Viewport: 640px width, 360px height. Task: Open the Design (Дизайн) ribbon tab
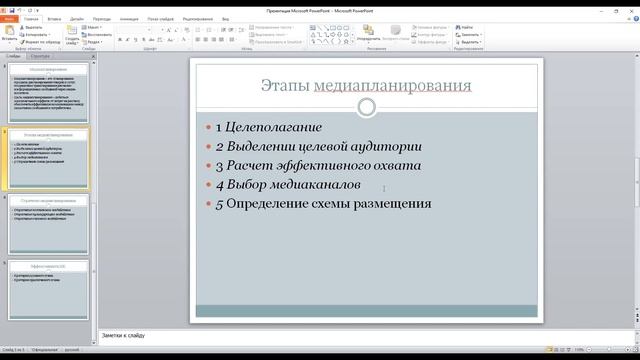point(77,19)
